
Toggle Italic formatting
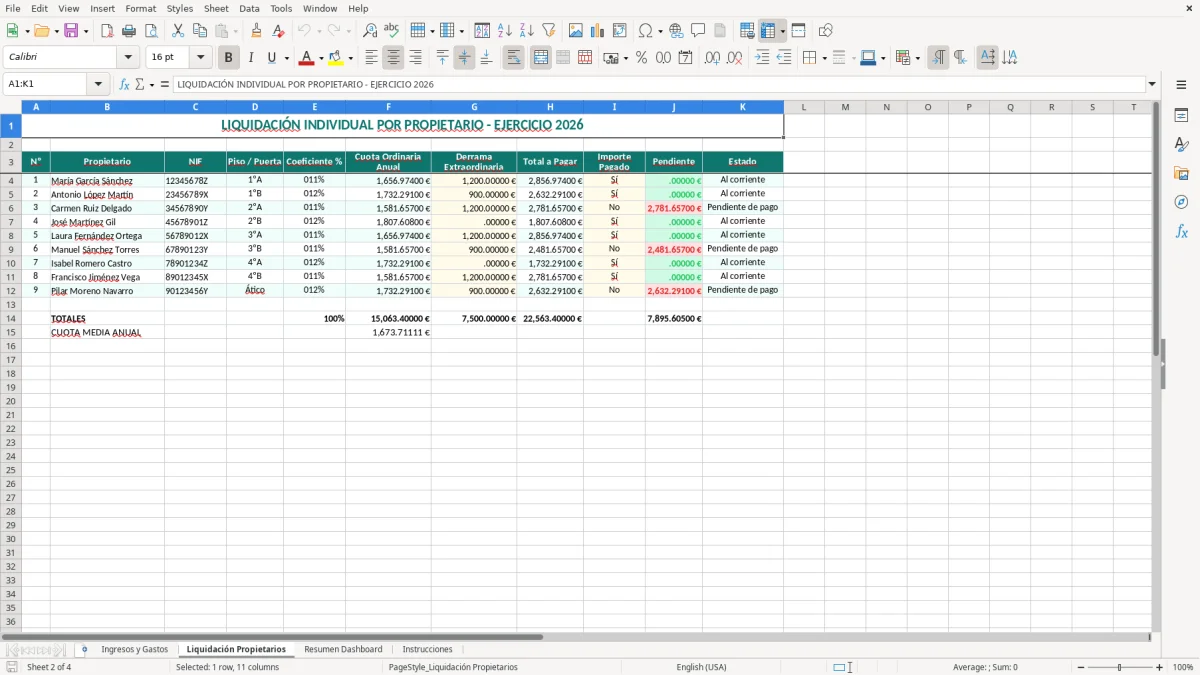250,58
